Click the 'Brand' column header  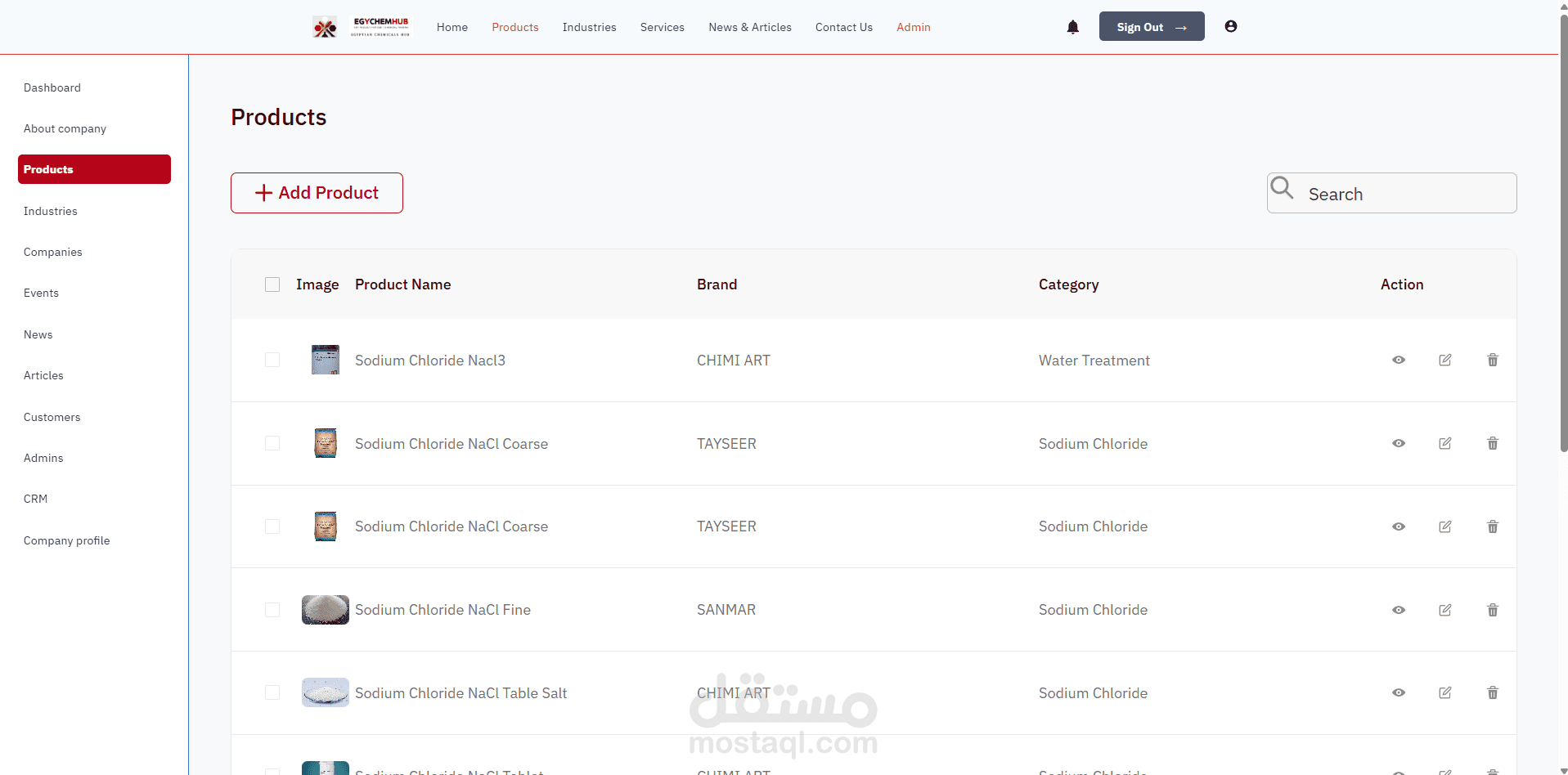click(x=717, y=284)
